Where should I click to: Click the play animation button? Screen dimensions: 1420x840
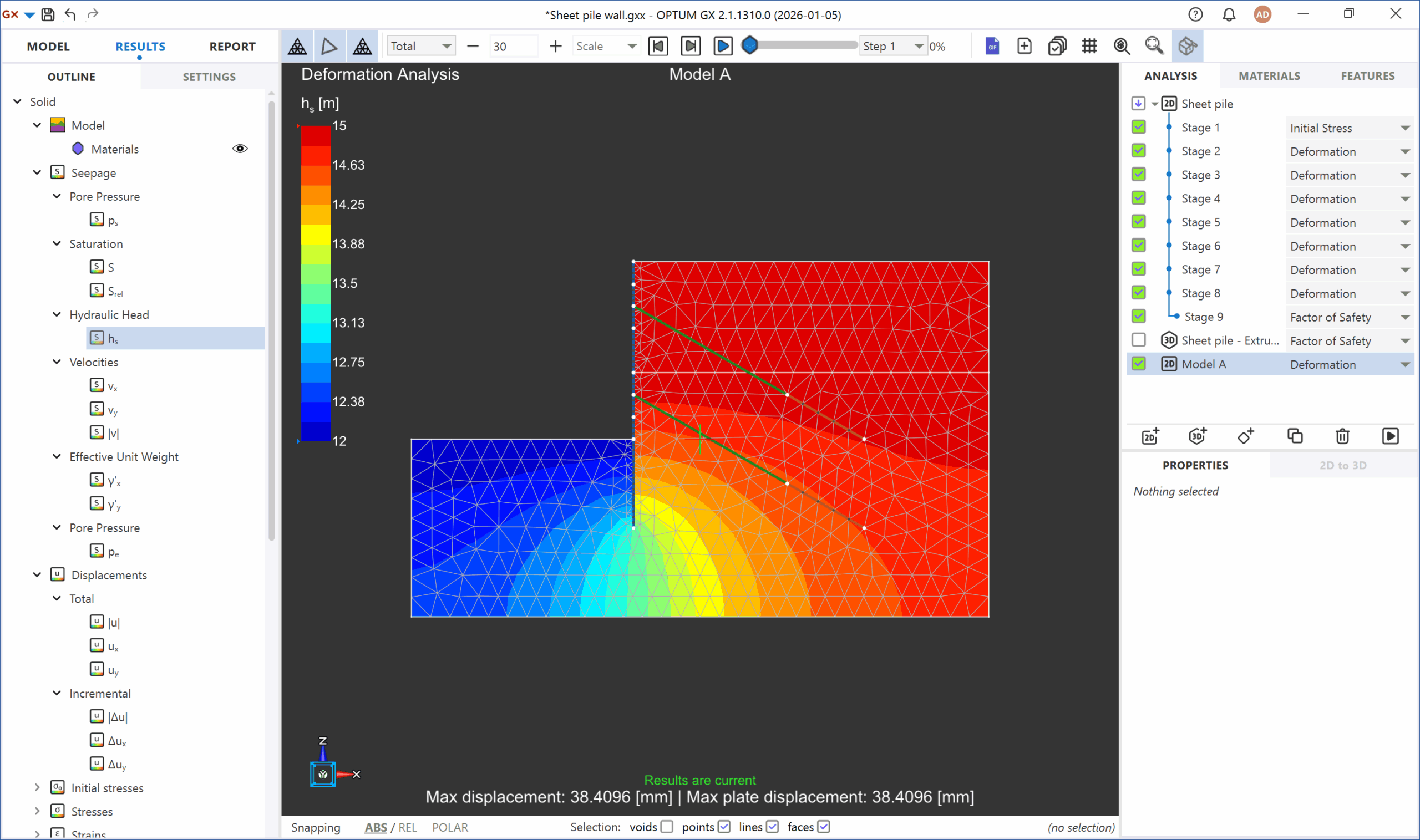(x=722, y=46)
